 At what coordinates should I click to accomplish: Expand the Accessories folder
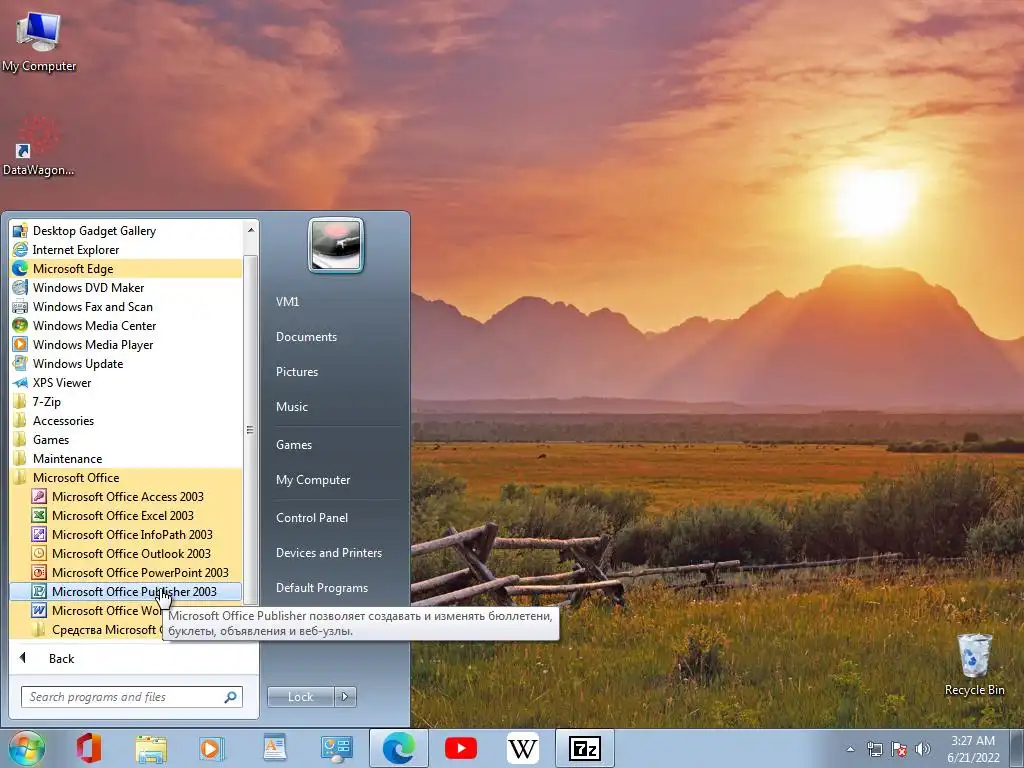[x=126, y=420]
